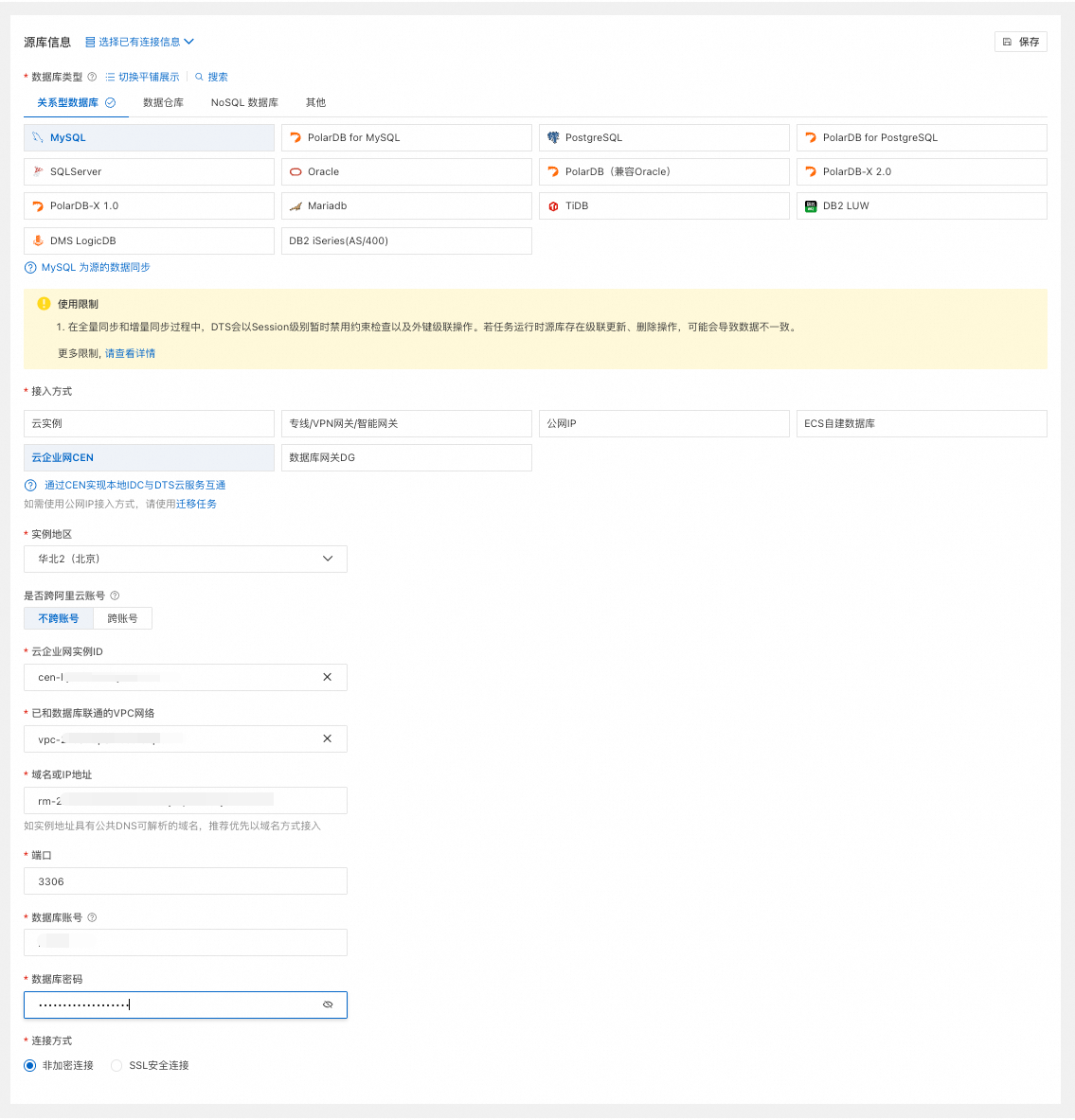Click help icon next to 数据库类型

pyautogui.click(x=92, y=77)
